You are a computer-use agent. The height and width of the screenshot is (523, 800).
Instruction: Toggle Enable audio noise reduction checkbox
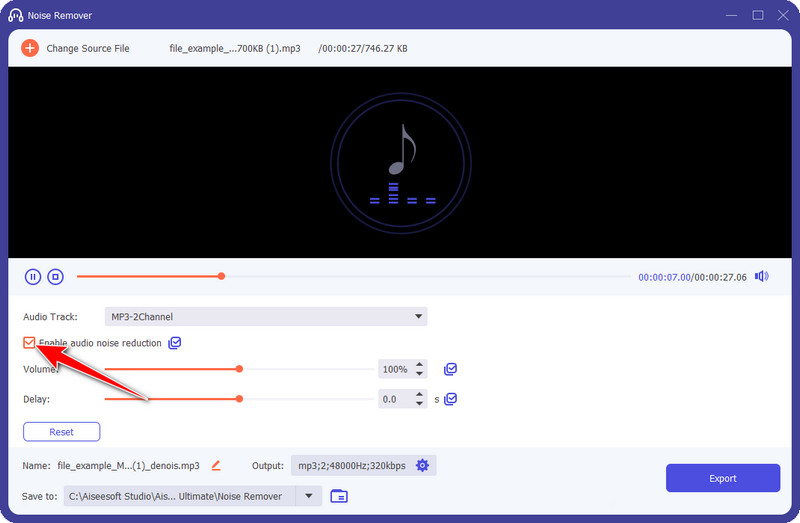[x=29, y=343]
